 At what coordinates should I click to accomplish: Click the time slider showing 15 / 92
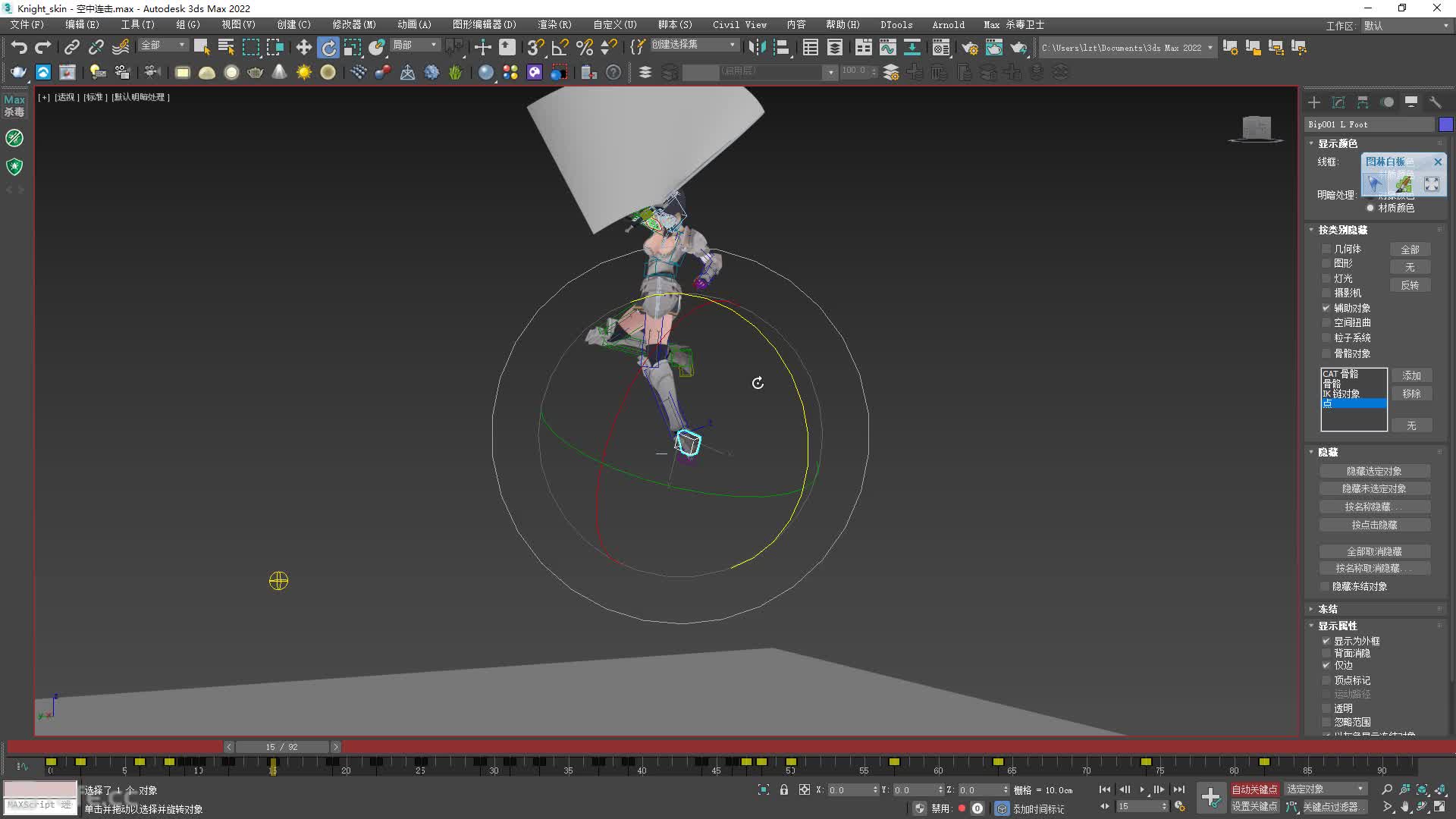point(281,747)
